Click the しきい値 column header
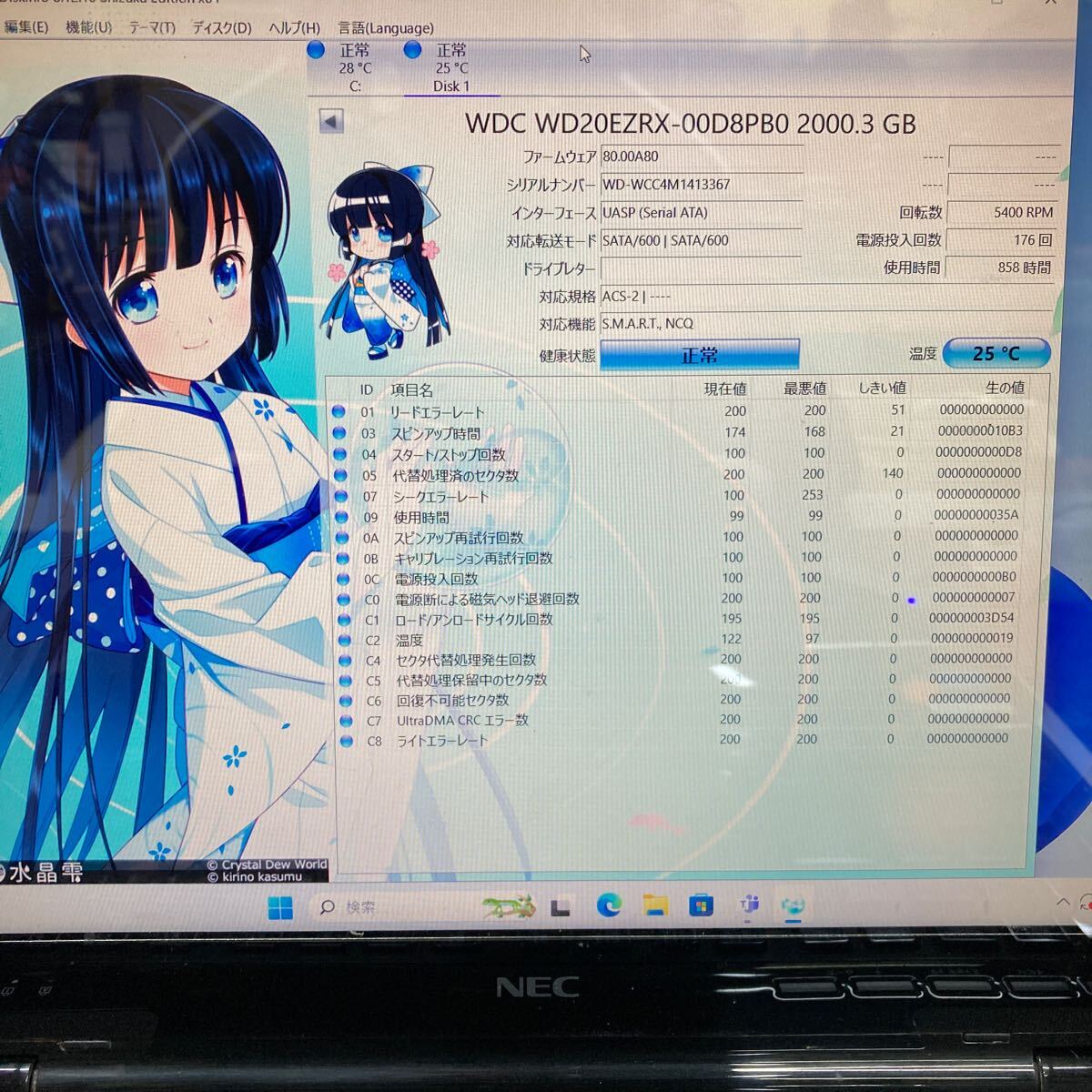Image resolution: width=1092 pixels, height=1092 pixels. click(882, 388)
